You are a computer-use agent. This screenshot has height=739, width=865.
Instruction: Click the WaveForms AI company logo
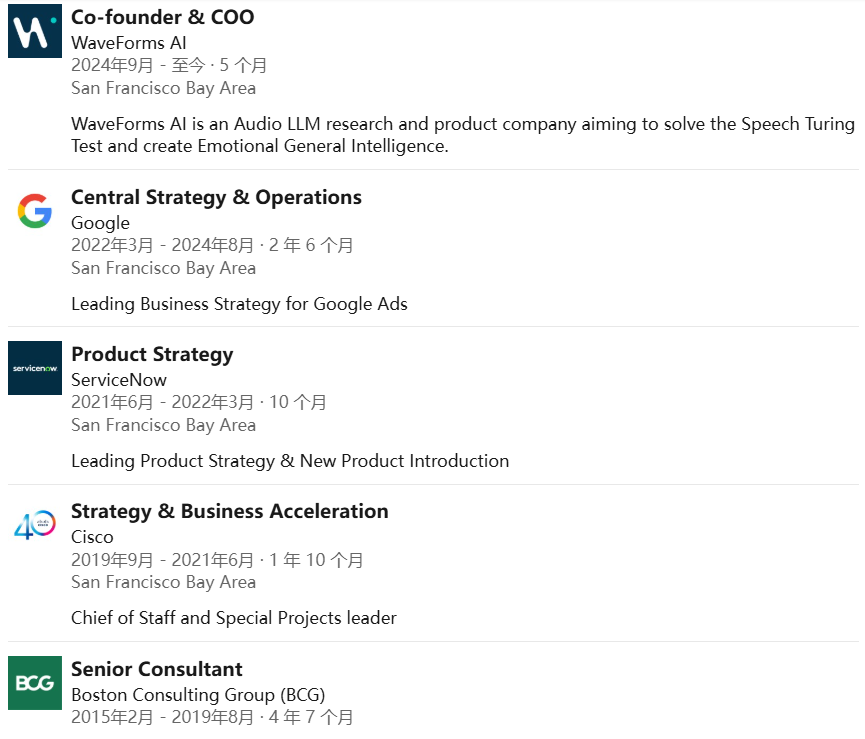tap(35, 31)
